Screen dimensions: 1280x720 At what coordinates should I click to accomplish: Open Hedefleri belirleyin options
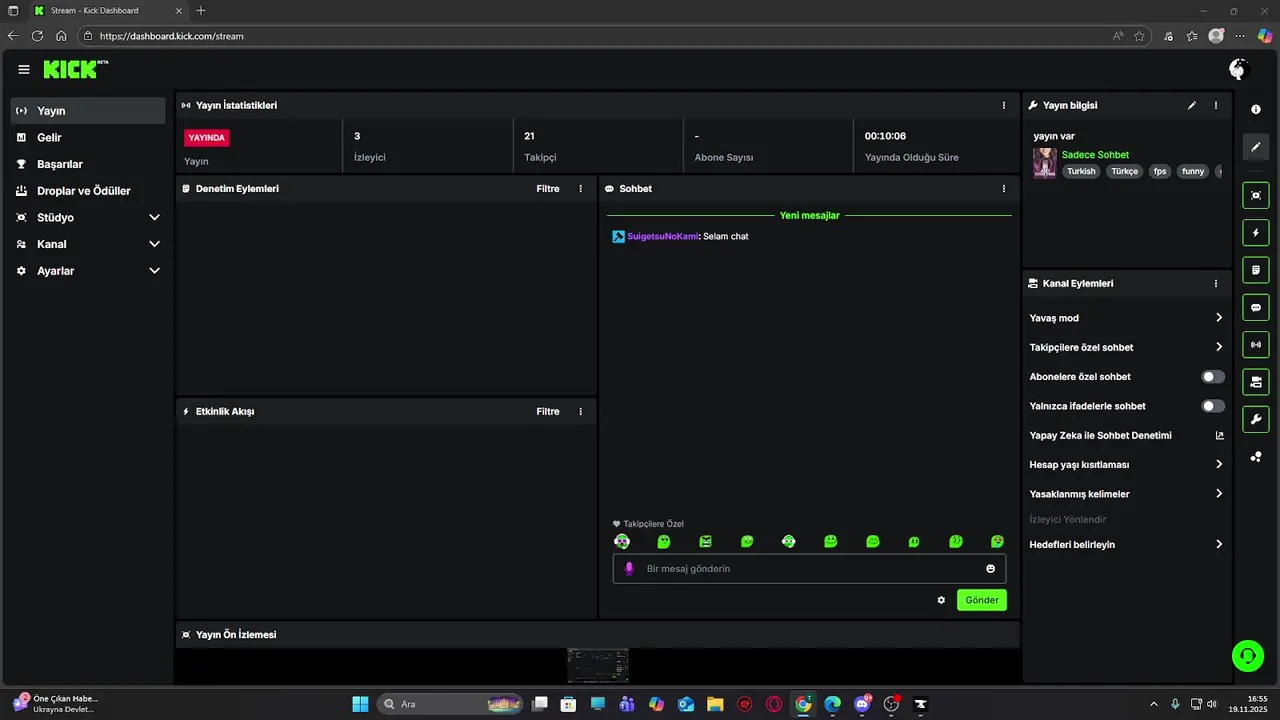(x=1126, y=545)
